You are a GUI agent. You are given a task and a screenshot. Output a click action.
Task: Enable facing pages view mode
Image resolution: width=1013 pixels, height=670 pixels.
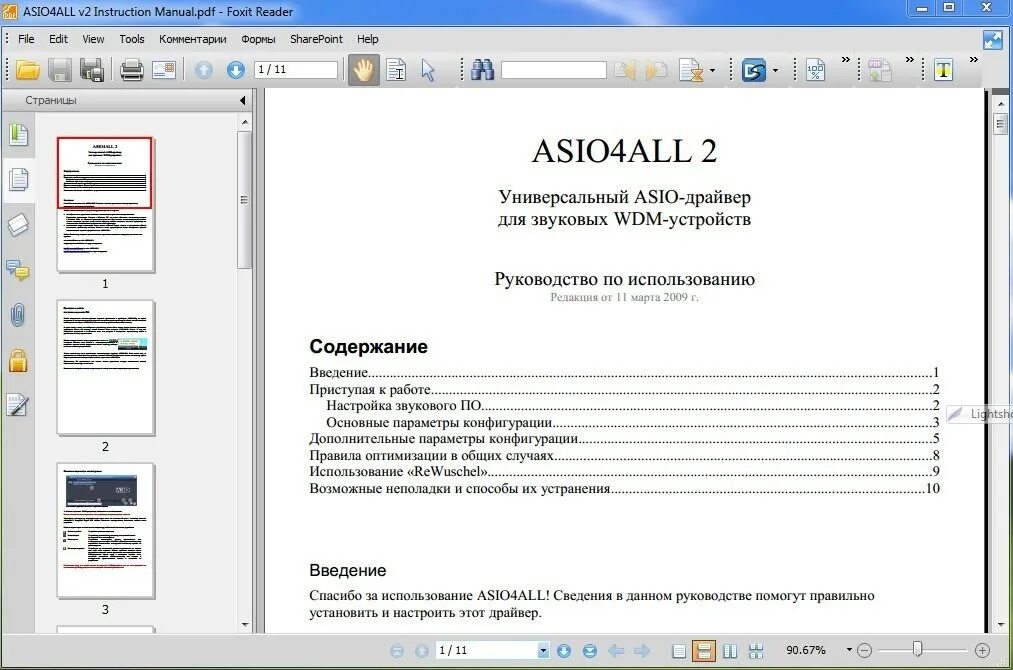point(730,651)
